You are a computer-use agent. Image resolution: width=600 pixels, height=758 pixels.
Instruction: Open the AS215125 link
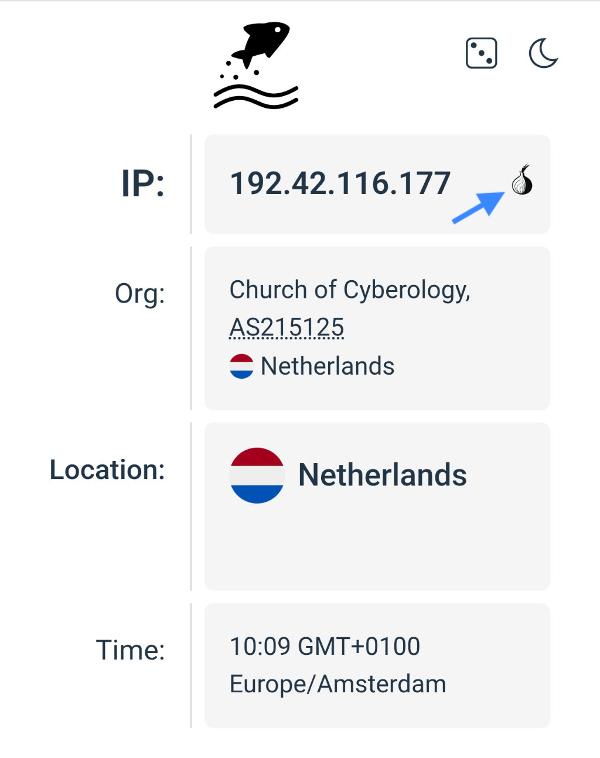point(287,328)
